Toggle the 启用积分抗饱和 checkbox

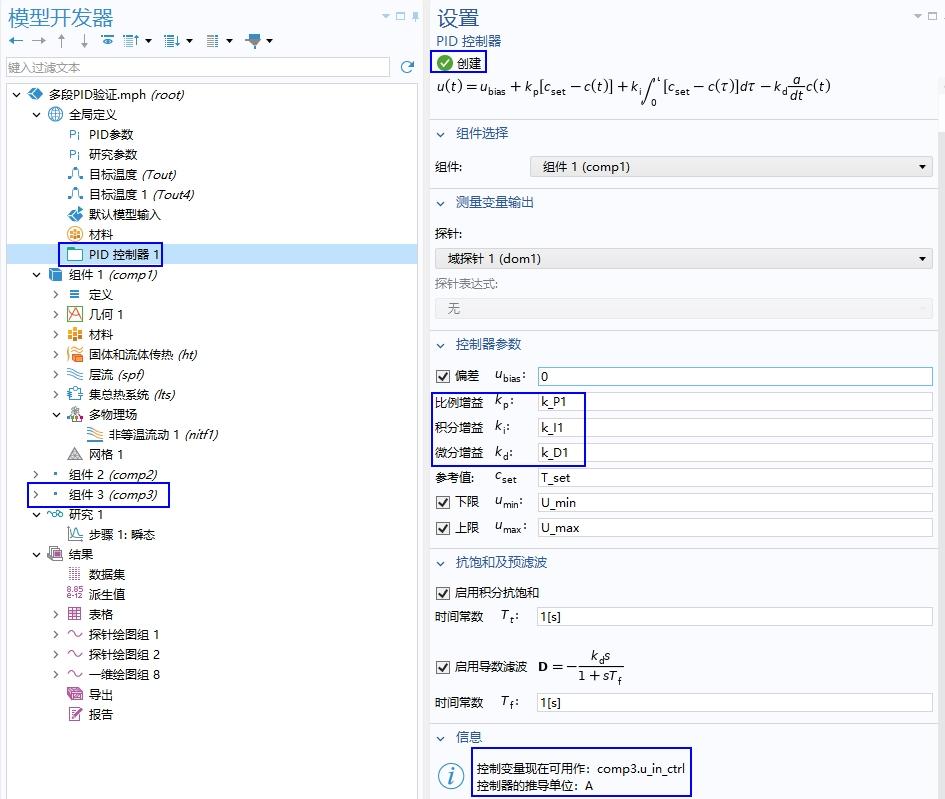pos(441,592)
